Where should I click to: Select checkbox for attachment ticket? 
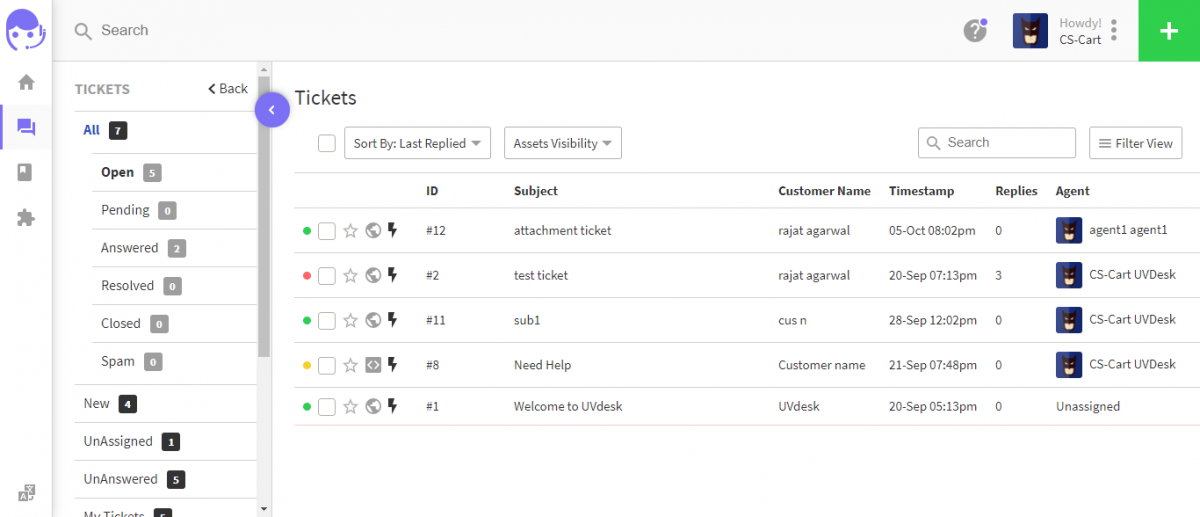click(327, 231)
